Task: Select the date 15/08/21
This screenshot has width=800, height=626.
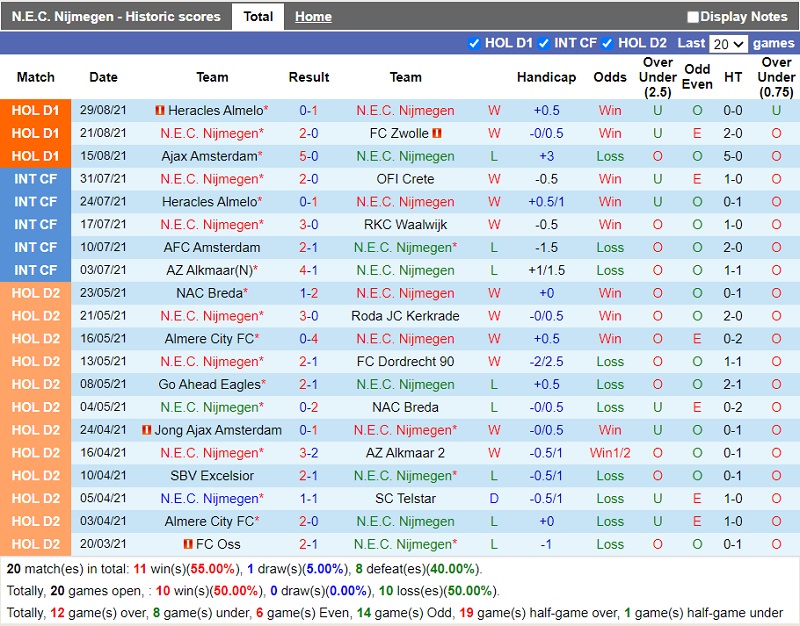Action: [x=103, y=156]
